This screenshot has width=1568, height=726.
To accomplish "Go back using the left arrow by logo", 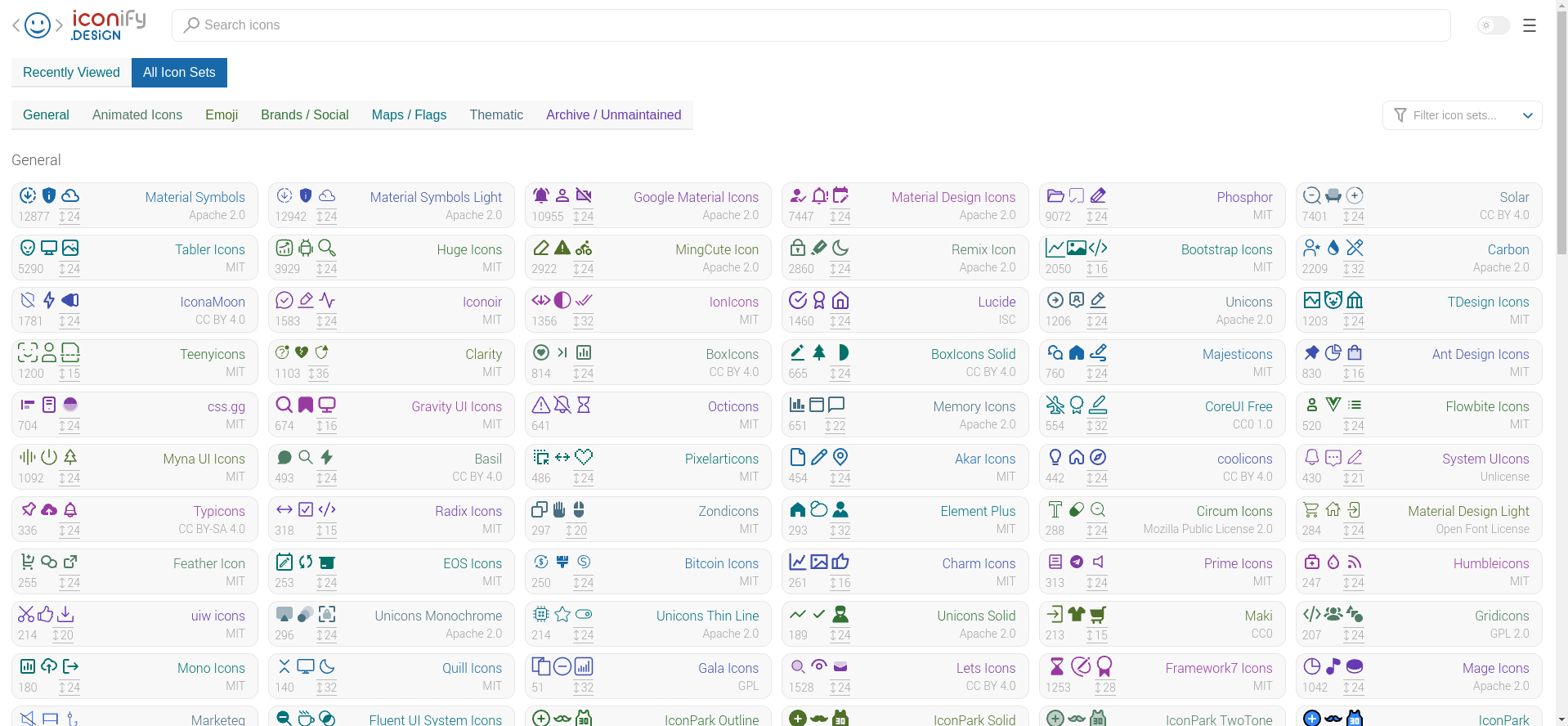I will [16, 25].
